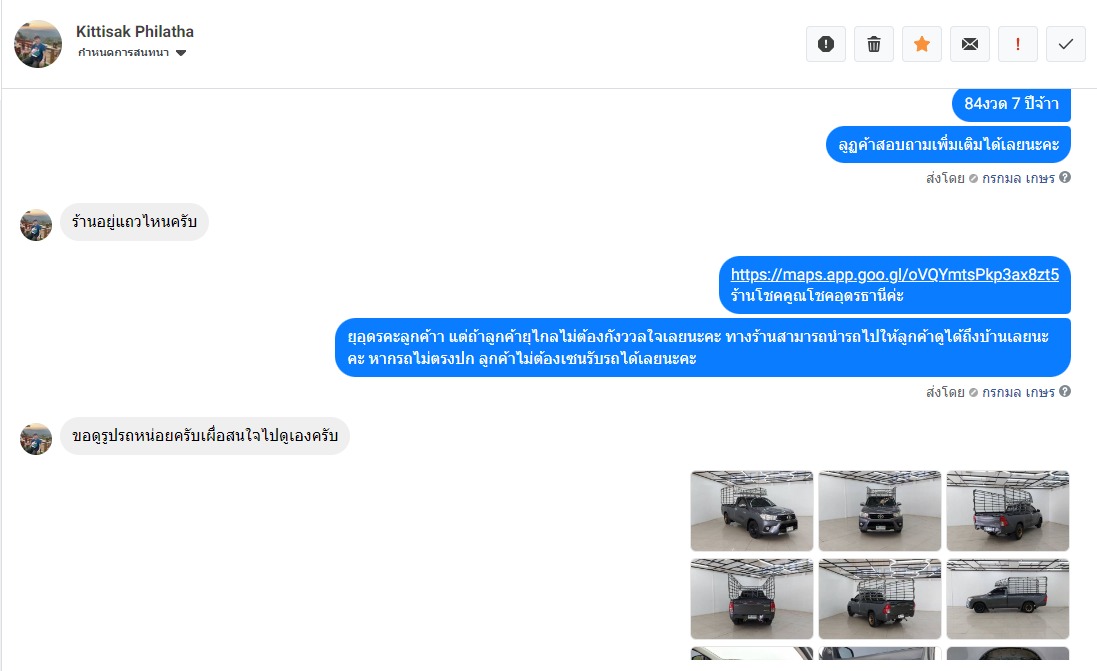Open the rear-view truck photo thumbnail
Viewport: 1097px width, 671px height.
coord(752,599)
